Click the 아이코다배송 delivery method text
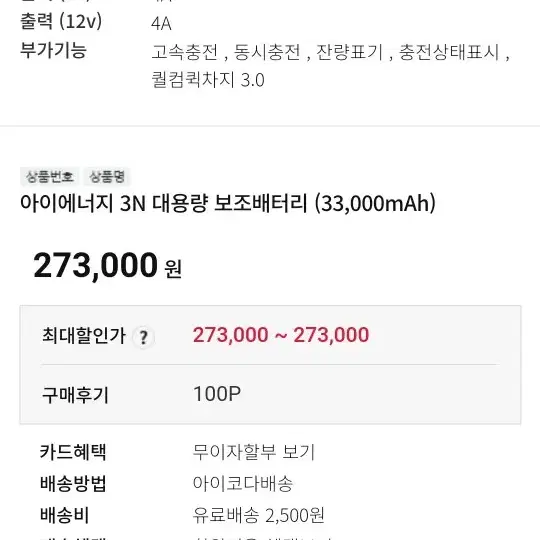The height and width of the screenshot is (540, 540). pyautogui.click(x=243, y=483)
